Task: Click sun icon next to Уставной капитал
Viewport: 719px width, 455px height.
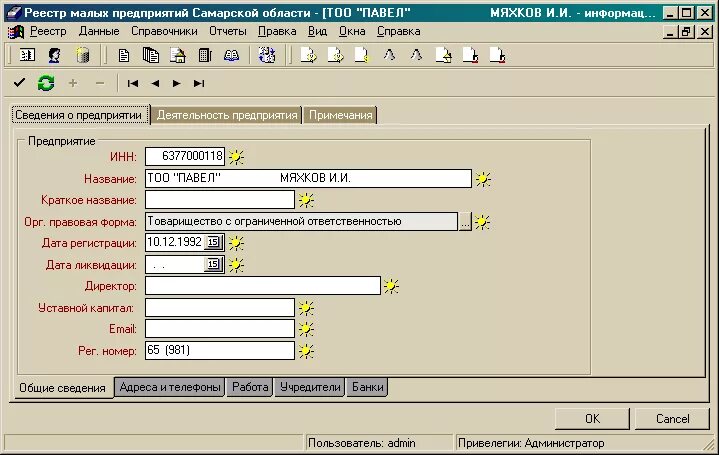Action: (306, 308)
